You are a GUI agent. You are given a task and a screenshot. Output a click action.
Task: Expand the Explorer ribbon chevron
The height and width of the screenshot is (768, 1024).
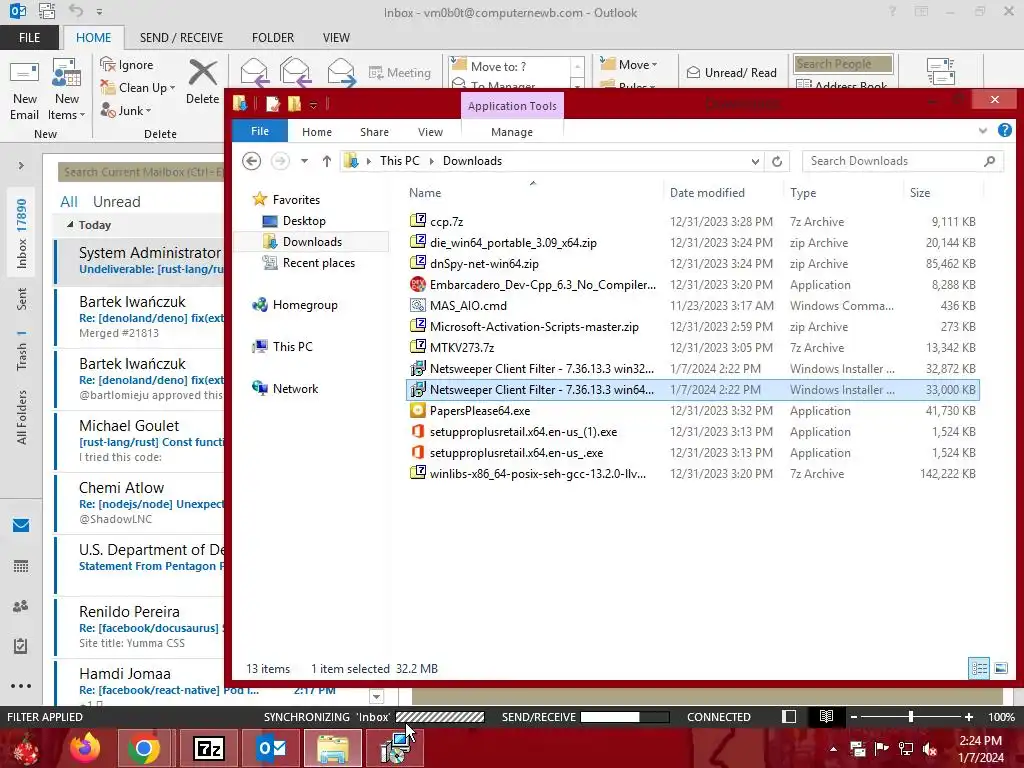(x=983, y=131)
